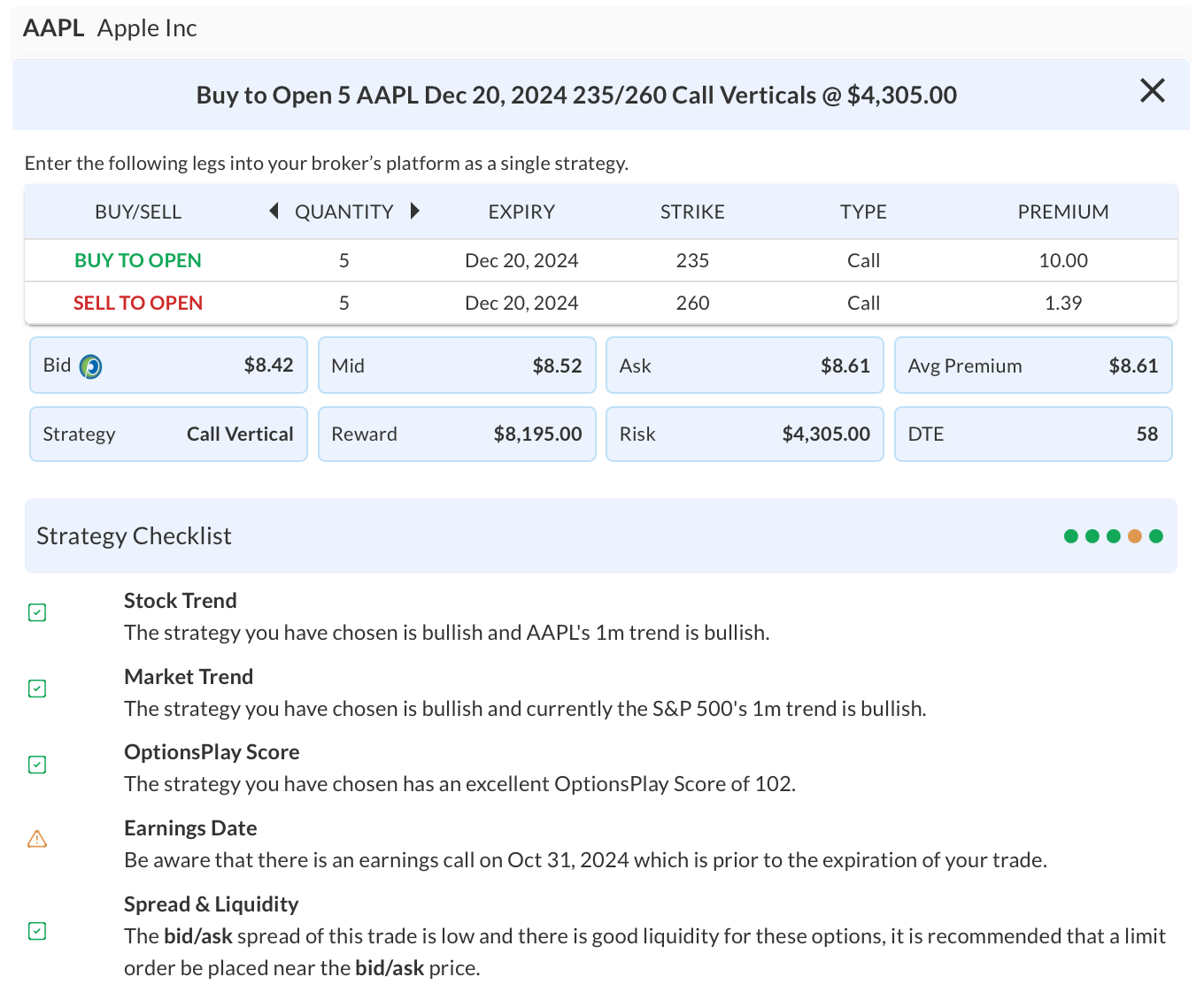The width and height of the screenshot is (1204, 1000).
Task: Click Call type in sell leg row
Action: (863, 303)
